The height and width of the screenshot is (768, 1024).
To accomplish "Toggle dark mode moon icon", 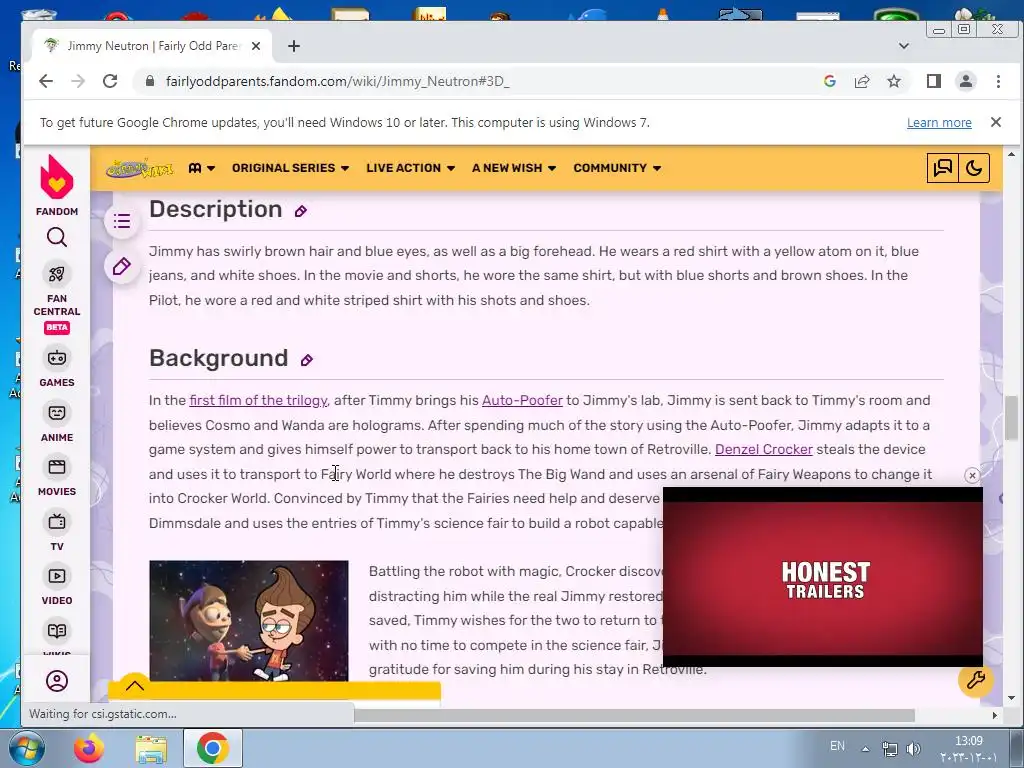I will [974, 168].
